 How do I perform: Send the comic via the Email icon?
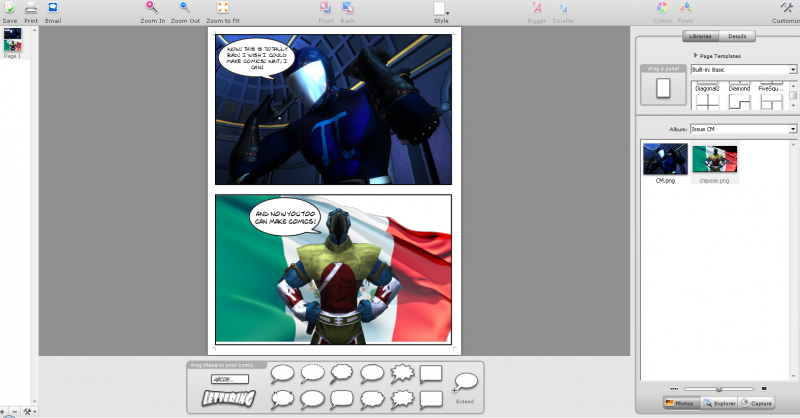click(53, 12)
